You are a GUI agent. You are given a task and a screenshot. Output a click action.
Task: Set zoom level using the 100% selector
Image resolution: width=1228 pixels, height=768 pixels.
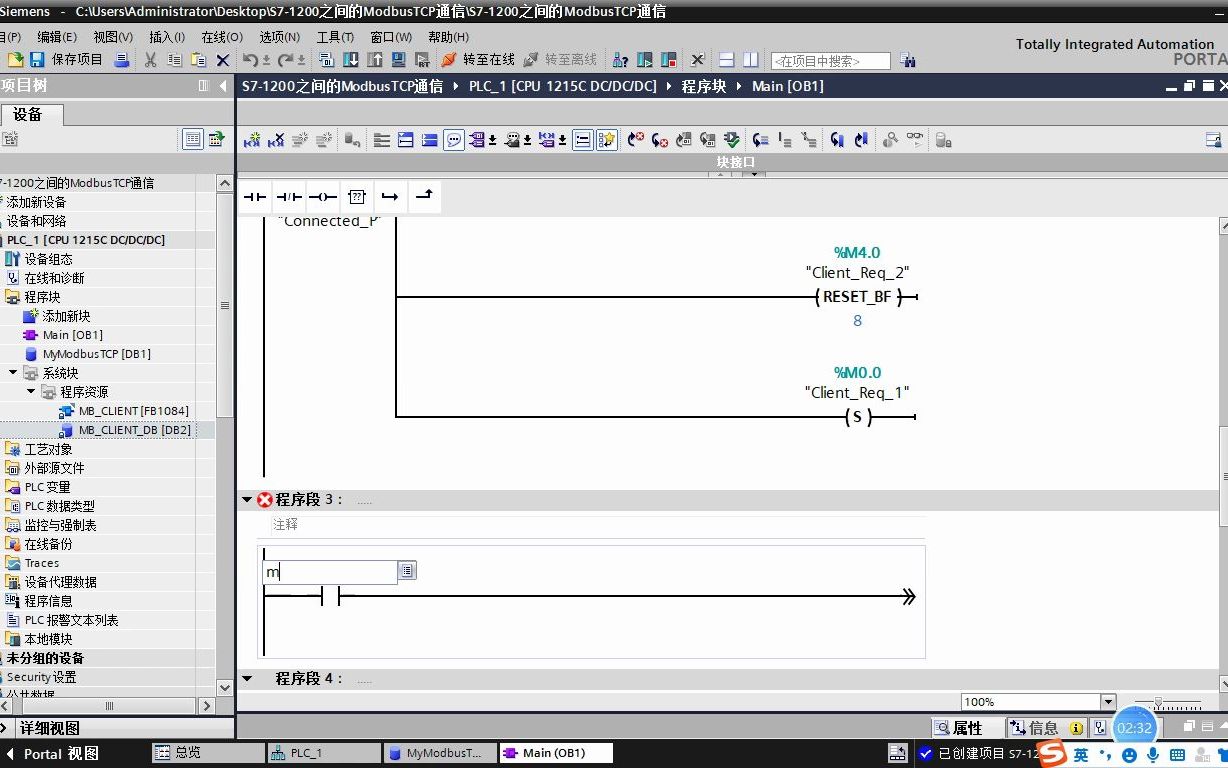click(x=1035, y=701)
